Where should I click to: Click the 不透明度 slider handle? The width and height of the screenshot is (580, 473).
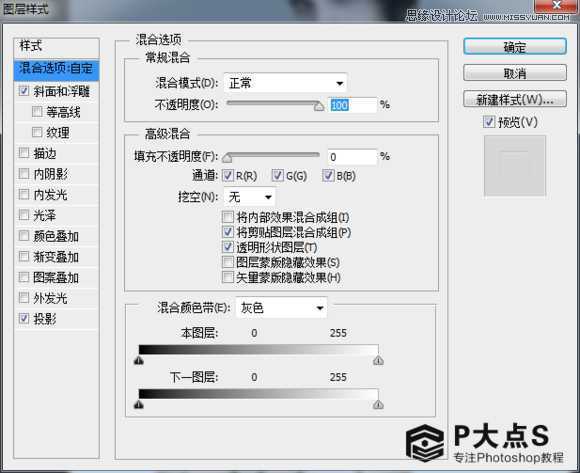[319, 107]
